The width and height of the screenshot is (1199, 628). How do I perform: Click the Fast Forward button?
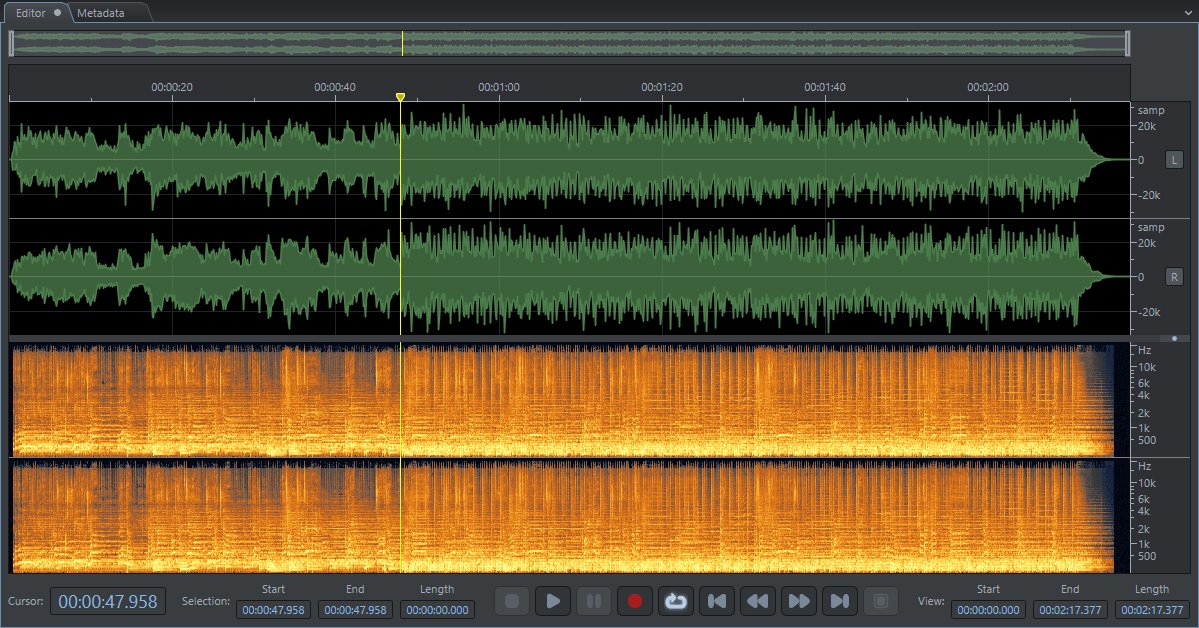(x=798, y=601)
